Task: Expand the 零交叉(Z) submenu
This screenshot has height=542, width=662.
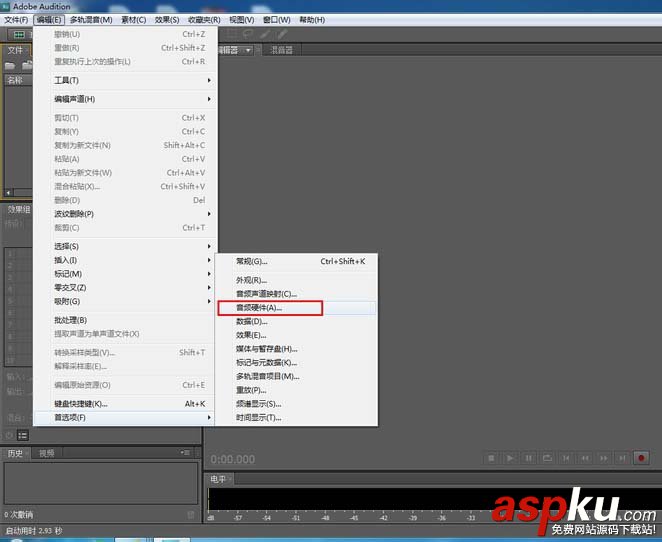Action: point(125,287)
